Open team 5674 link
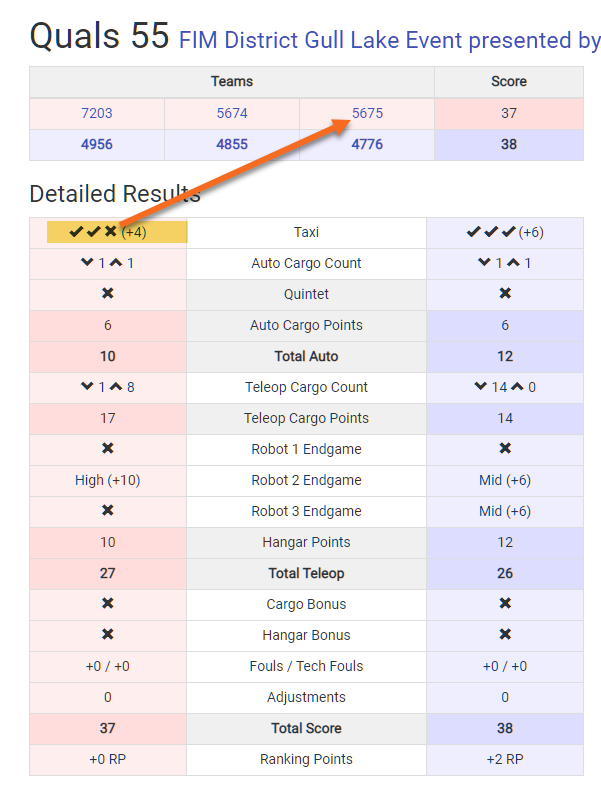 coord(232,113)
